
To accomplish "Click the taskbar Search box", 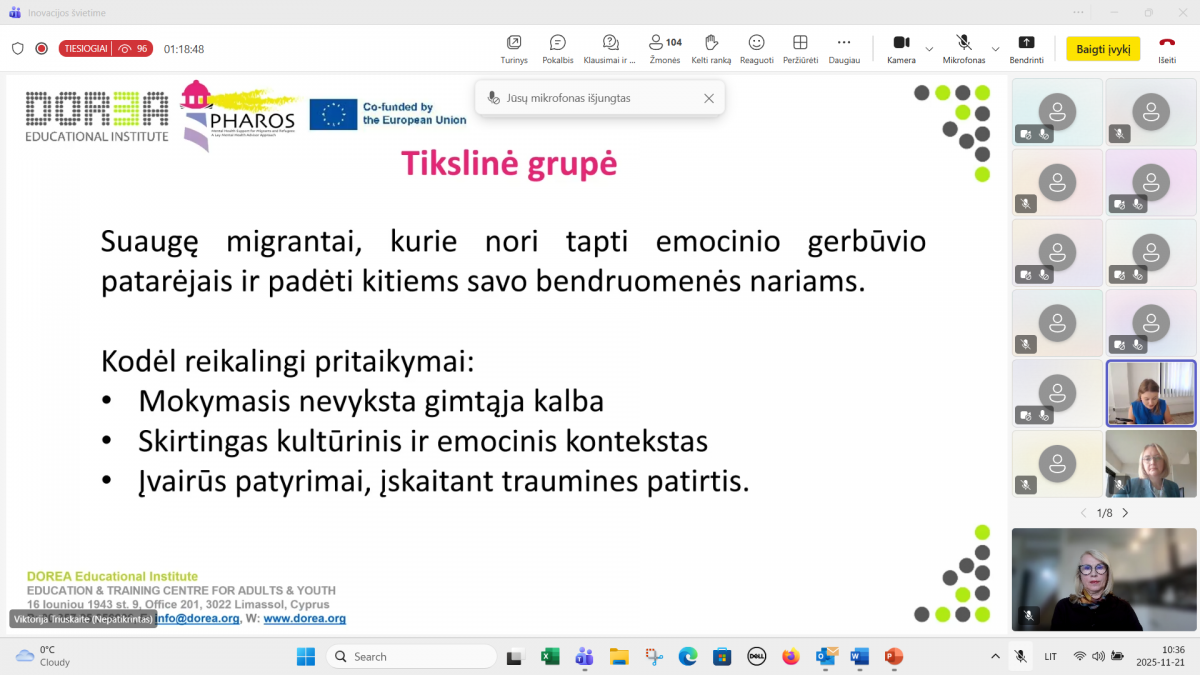I will pos(411,657).
